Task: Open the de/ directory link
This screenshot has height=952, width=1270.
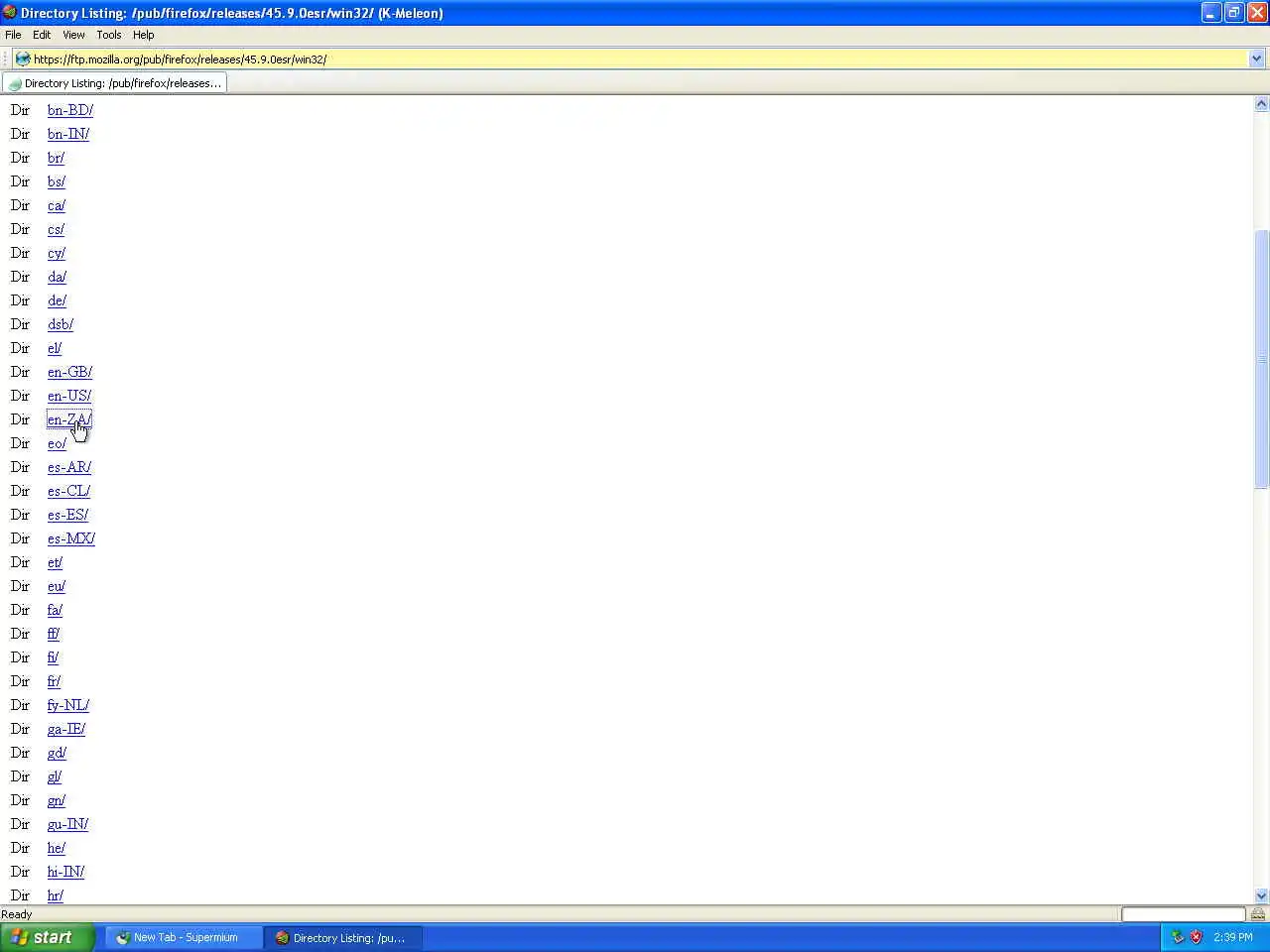Action: pos(57,300)
